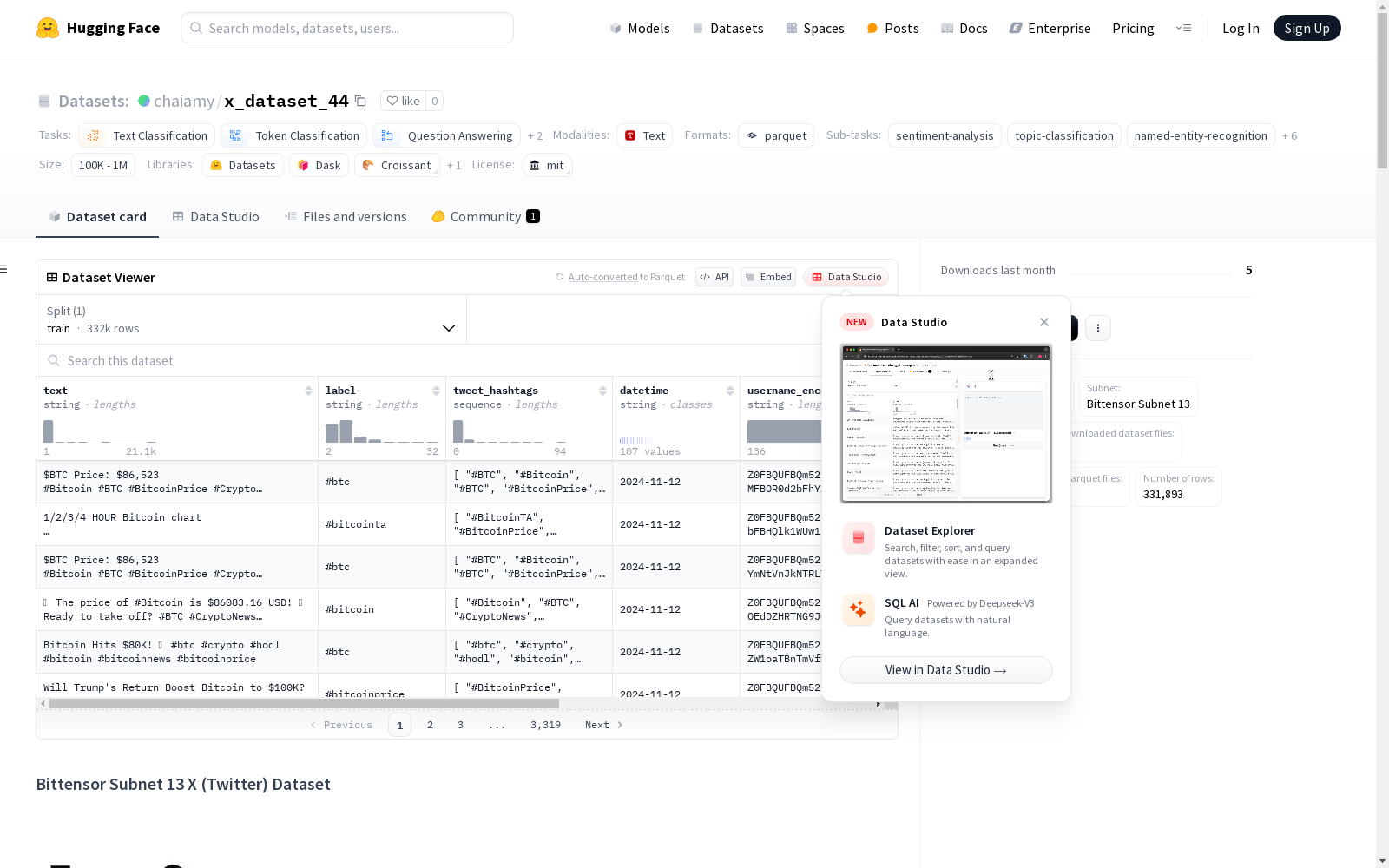1389x868 pixels.
Task: Go to page 3 of the dataset
Action: click(x=460, y=725)
